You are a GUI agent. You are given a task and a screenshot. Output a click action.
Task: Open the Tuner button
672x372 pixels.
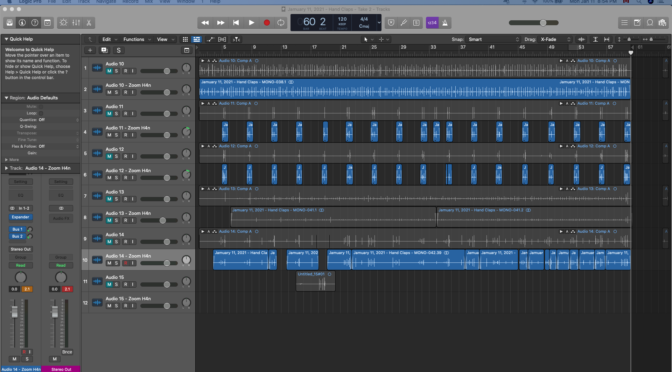403,23
